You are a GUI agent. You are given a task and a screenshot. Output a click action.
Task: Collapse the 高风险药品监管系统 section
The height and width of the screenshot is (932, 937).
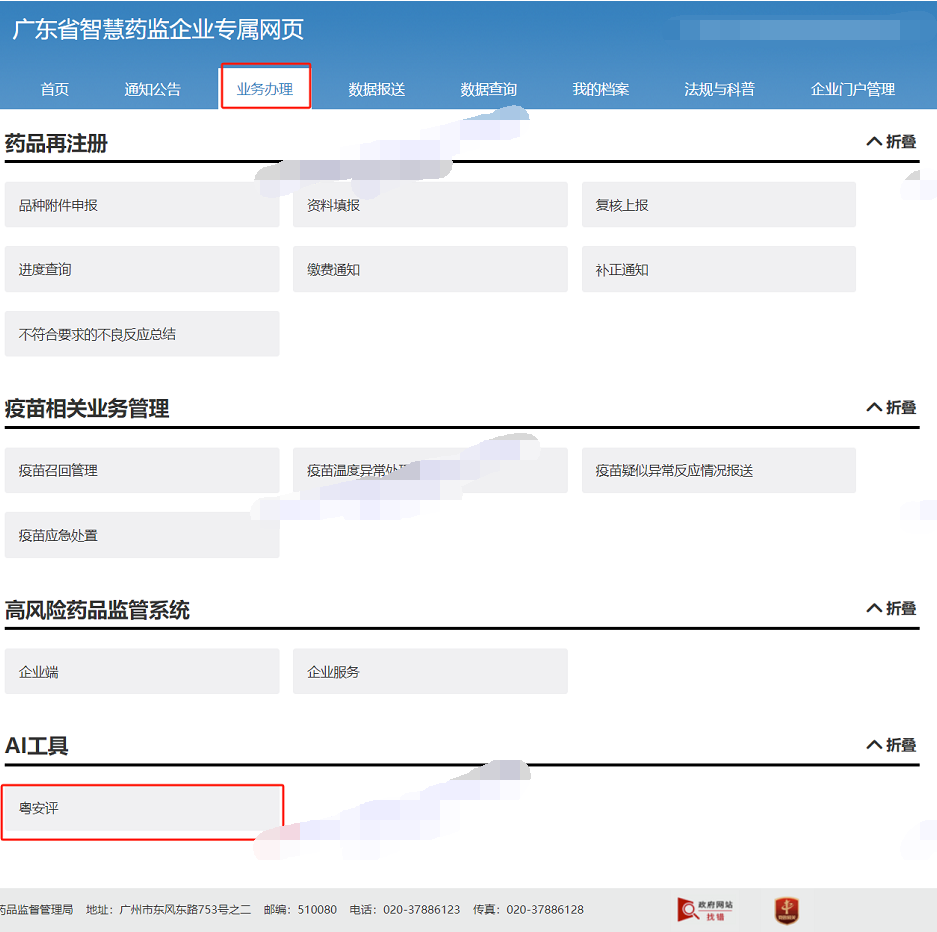[x=891, y=608]
